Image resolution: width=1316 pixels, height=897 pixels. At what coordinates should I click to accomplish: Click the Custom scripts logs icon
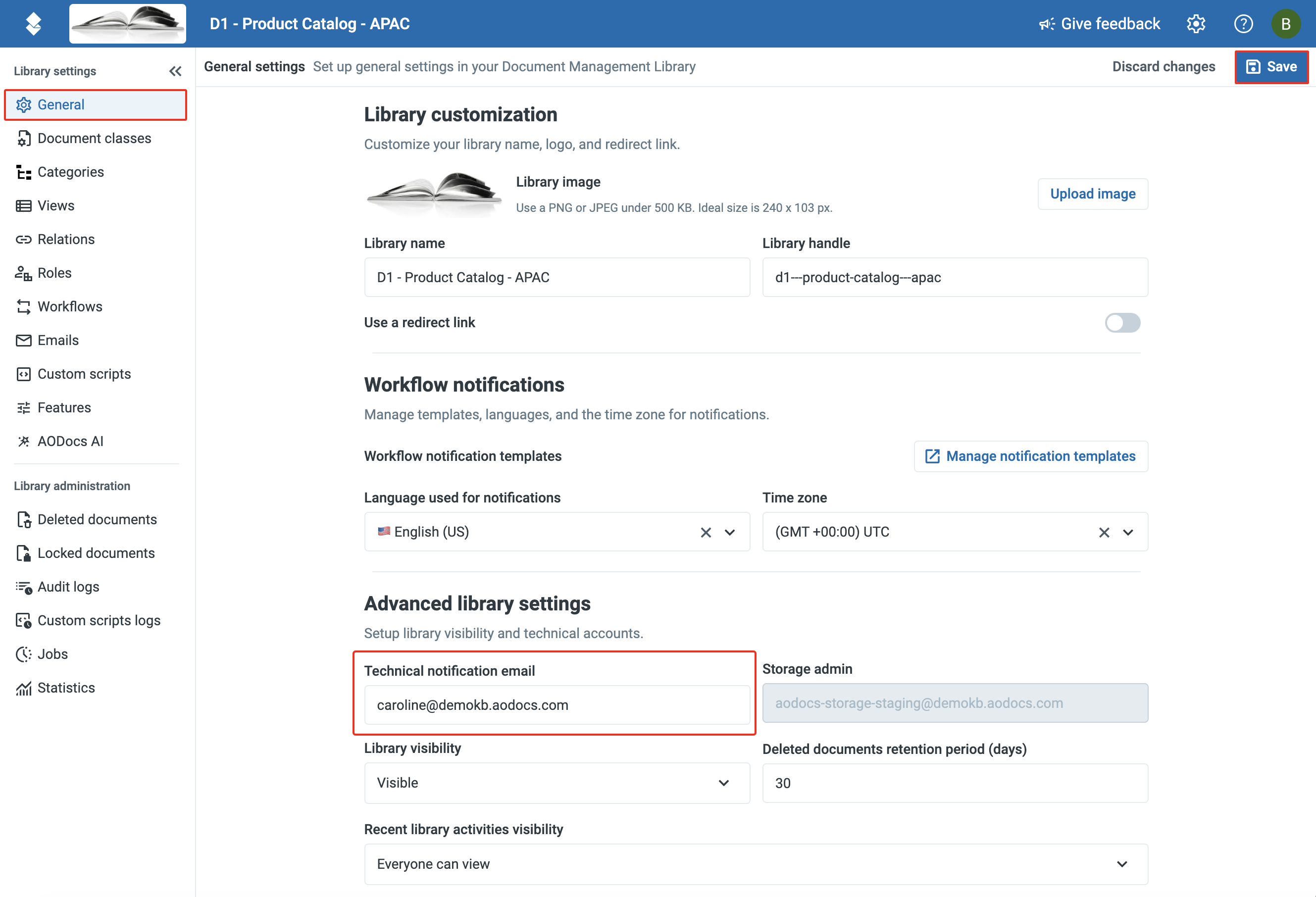[24, 621]
